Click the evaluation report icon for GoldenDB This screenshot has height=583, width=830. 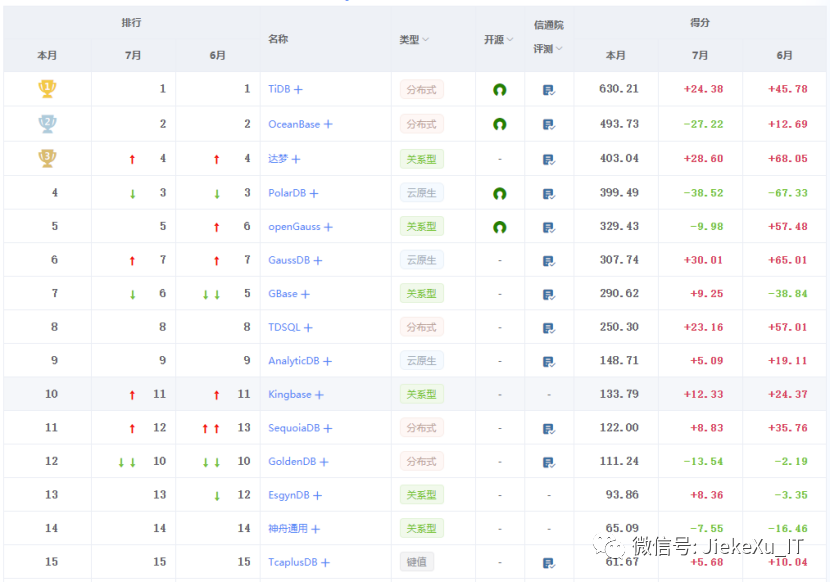click(x=549, y=462)
